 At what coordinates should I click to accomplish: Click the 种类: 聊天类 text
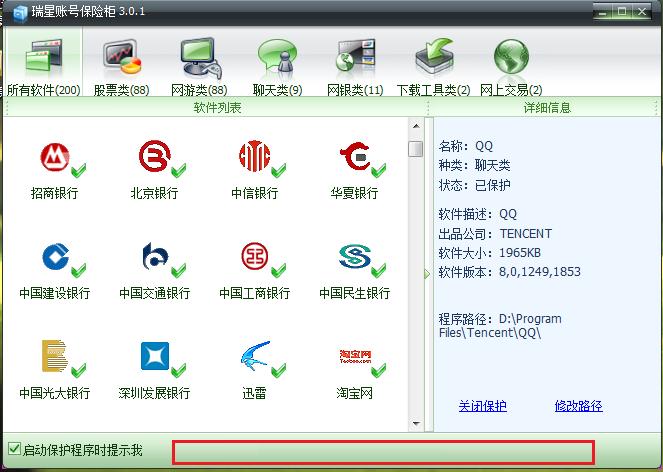[474, 165]
